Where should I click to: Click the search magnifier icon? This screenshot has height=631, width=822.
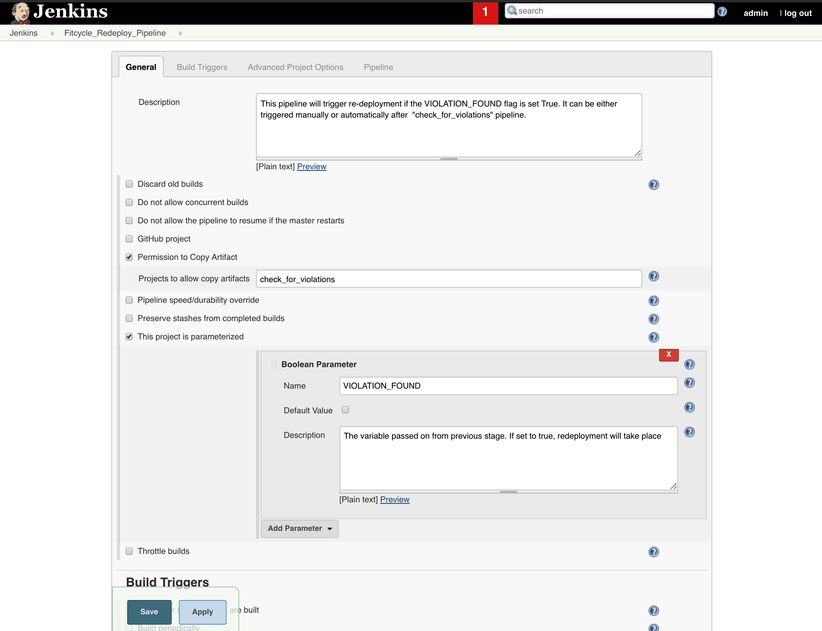(x=512, y=10)
